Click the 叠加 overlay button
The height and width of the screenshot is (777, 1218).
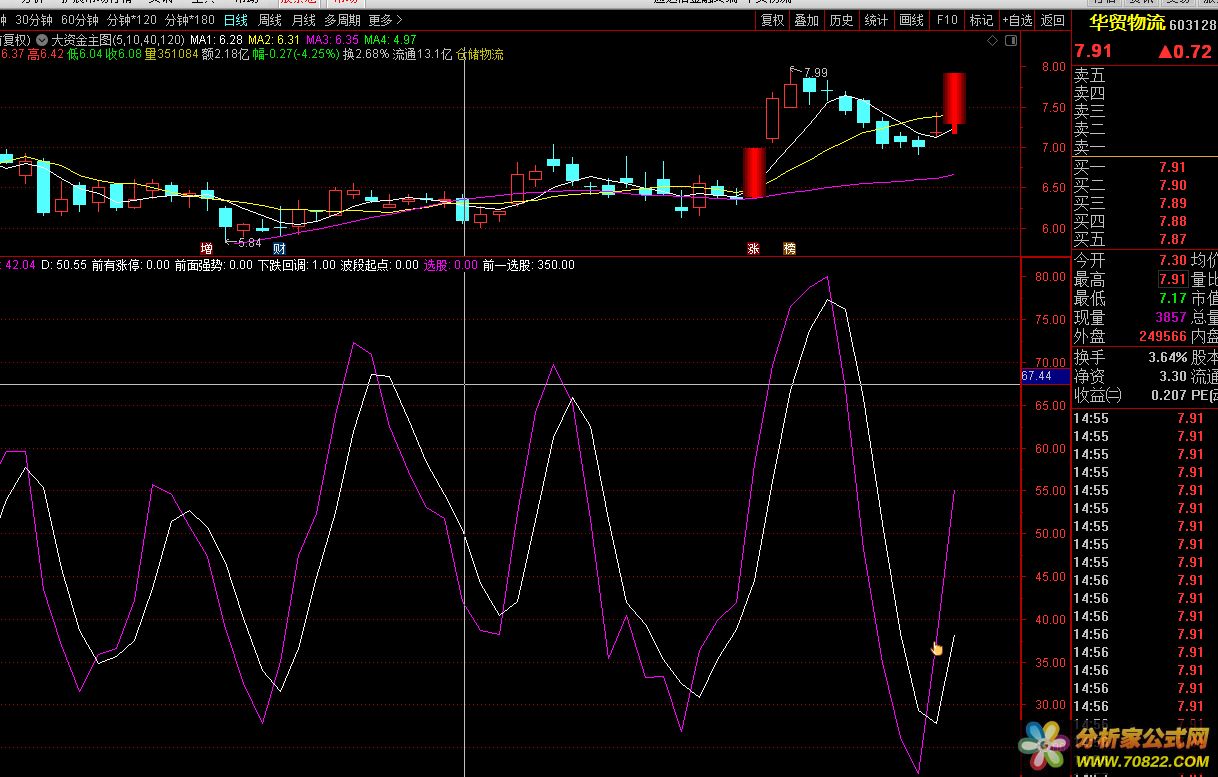(x=806, y=20)
